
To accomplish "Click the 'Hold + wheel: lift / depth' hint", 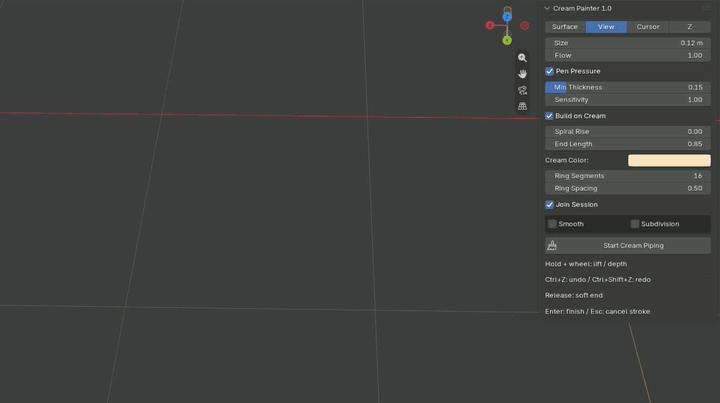I will click(x=586, y=264).
